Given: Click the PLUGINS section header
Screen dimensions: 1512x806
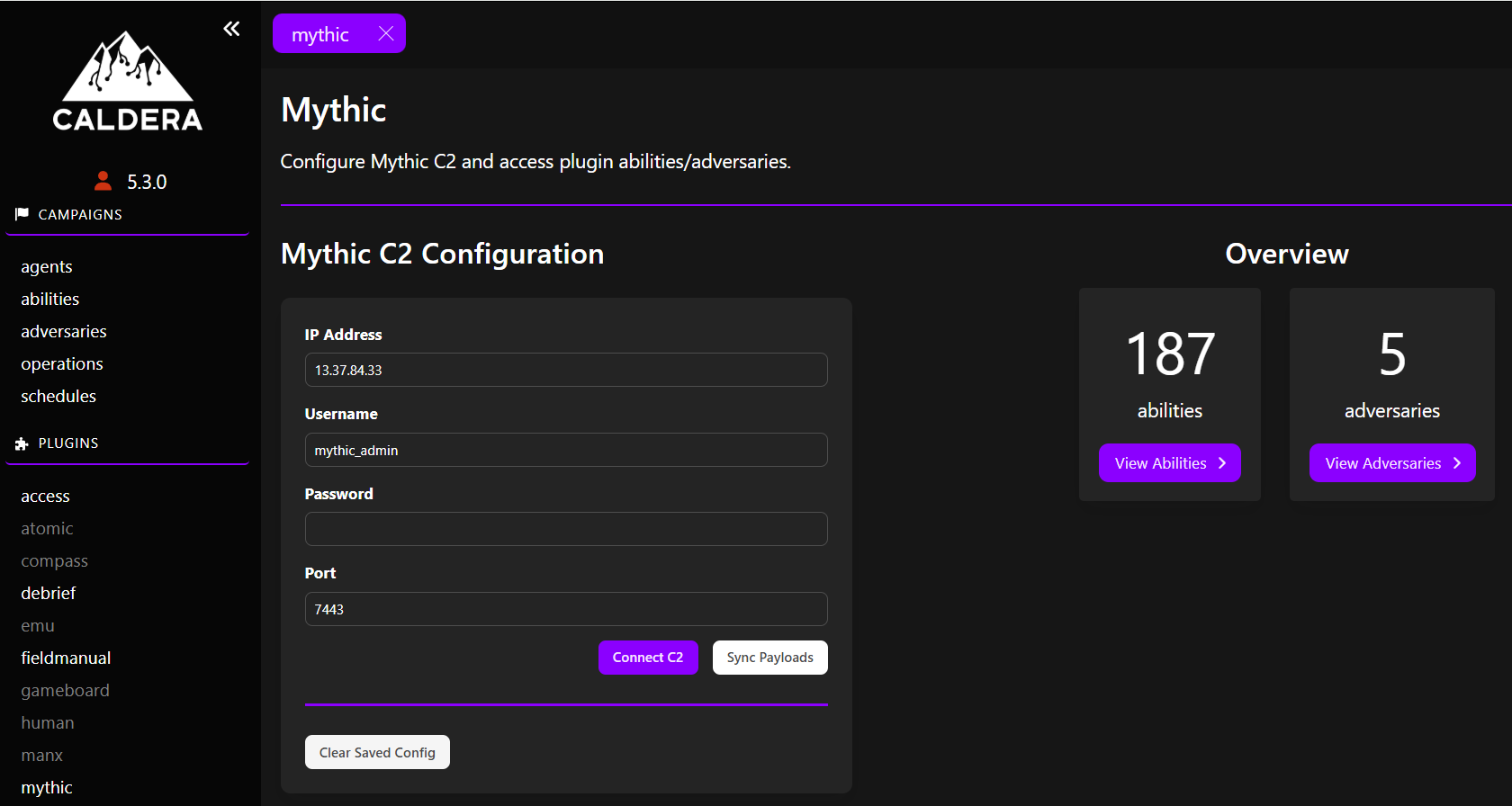Looking at the screenshot, I should (68, 443).
